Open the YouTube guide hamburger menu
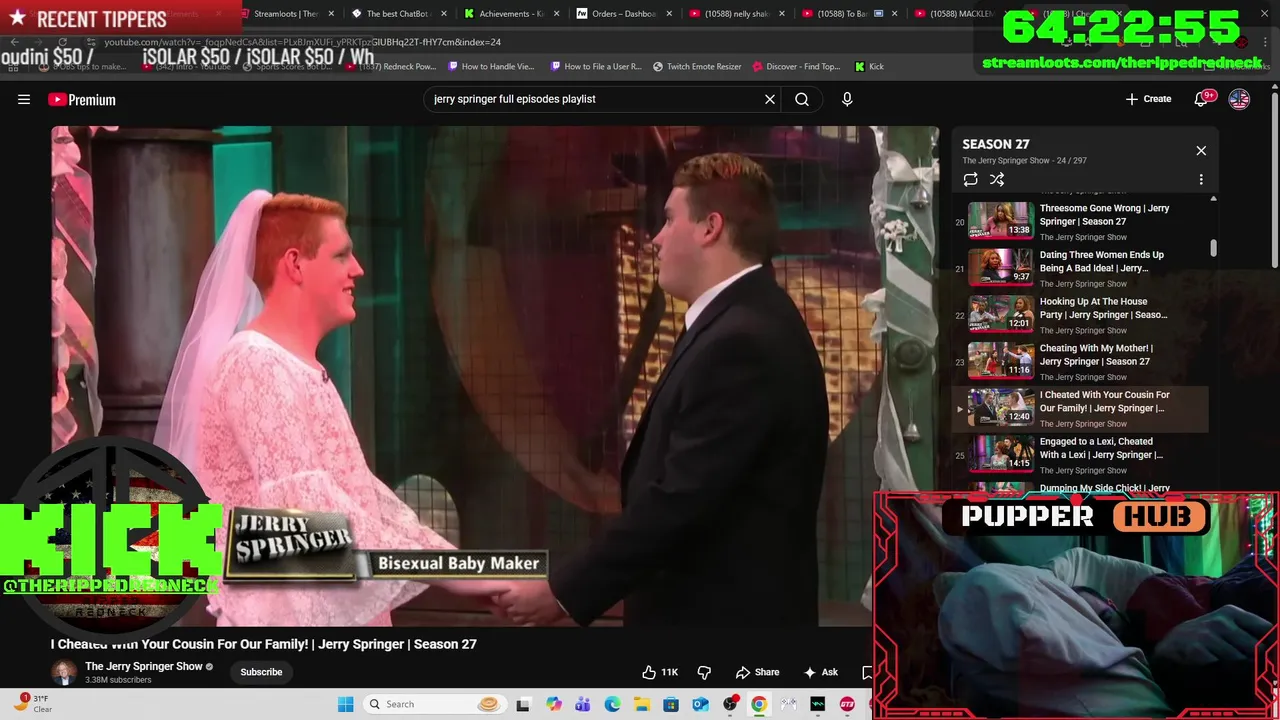The image size is (1280, 720). pyautogui.click(x=24, y=99)
